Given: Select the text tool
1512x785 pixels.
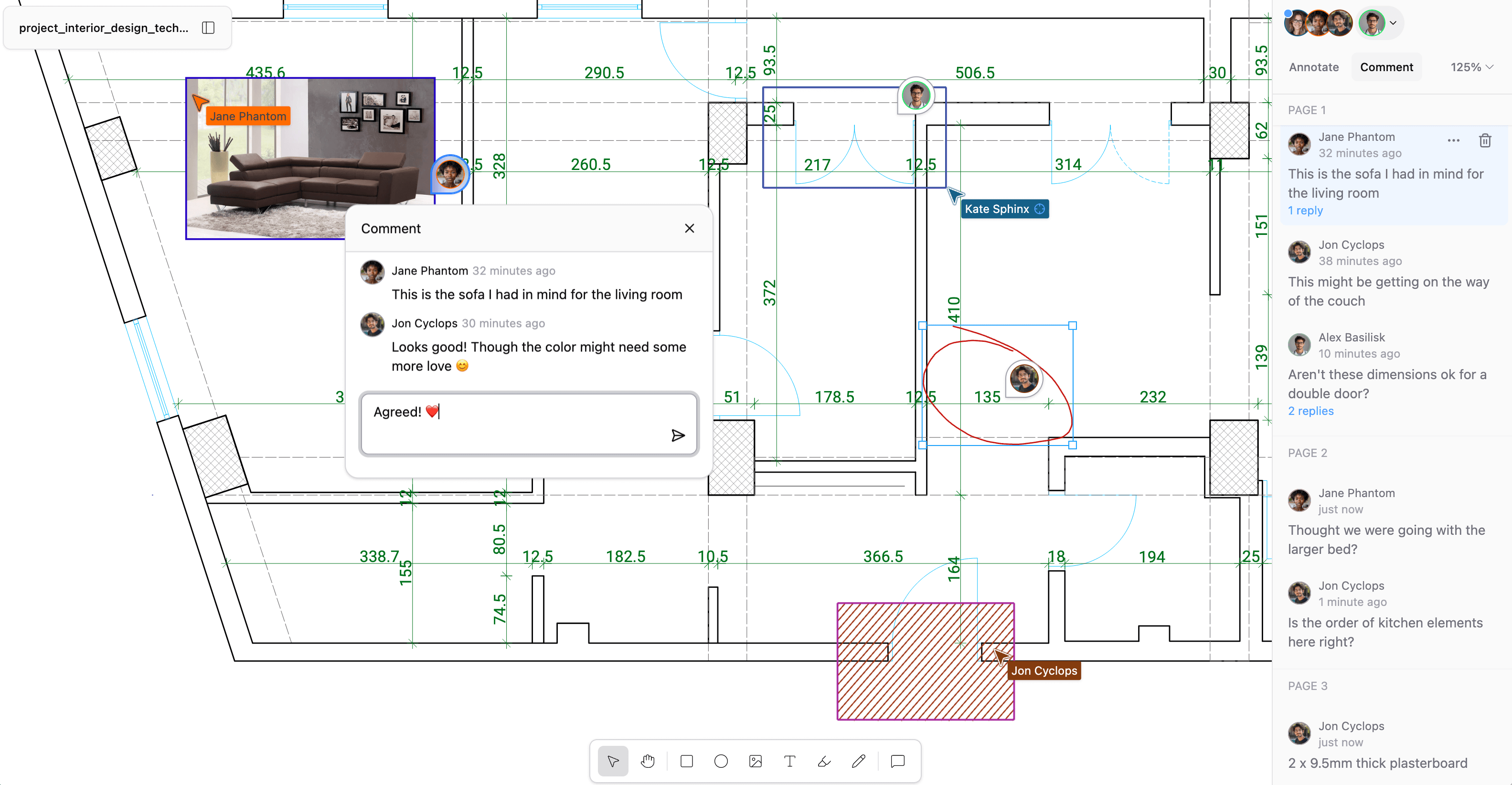Looking at the screenshot, I should click(789, 762).
